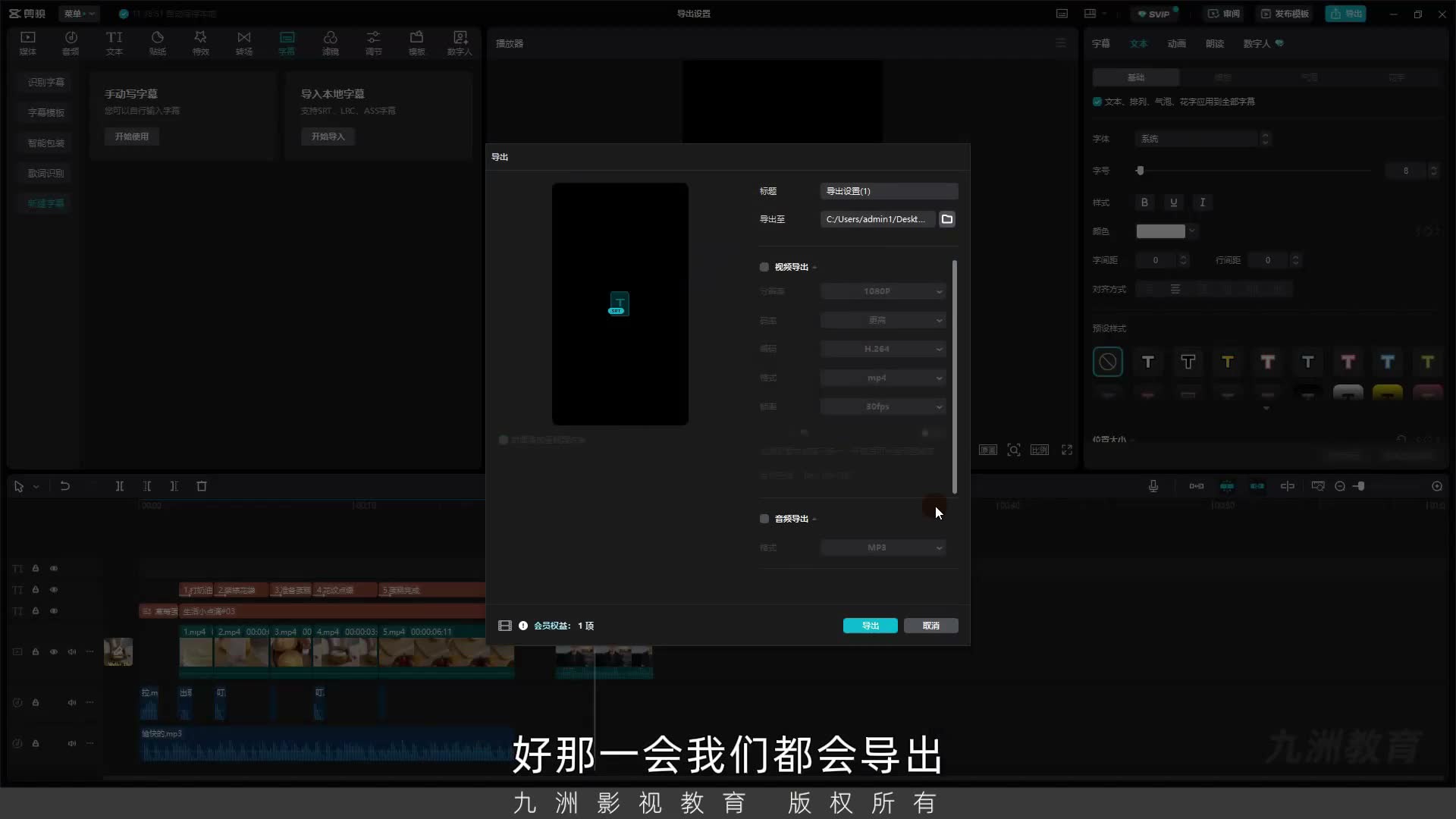The image size is (1456, 819).
Task: Open the 媒体 media panel icon
Action: point(28,43)
